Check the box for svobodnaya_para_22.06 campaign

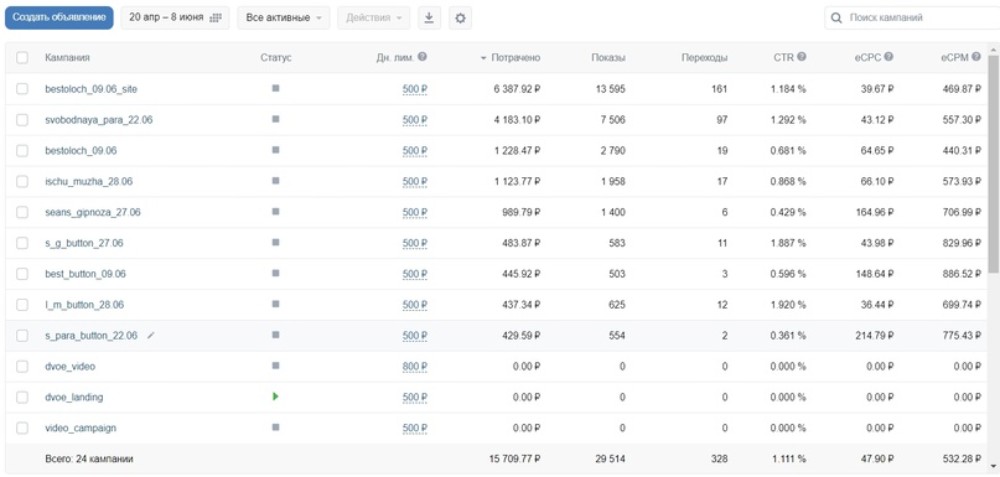click(22, 120)
